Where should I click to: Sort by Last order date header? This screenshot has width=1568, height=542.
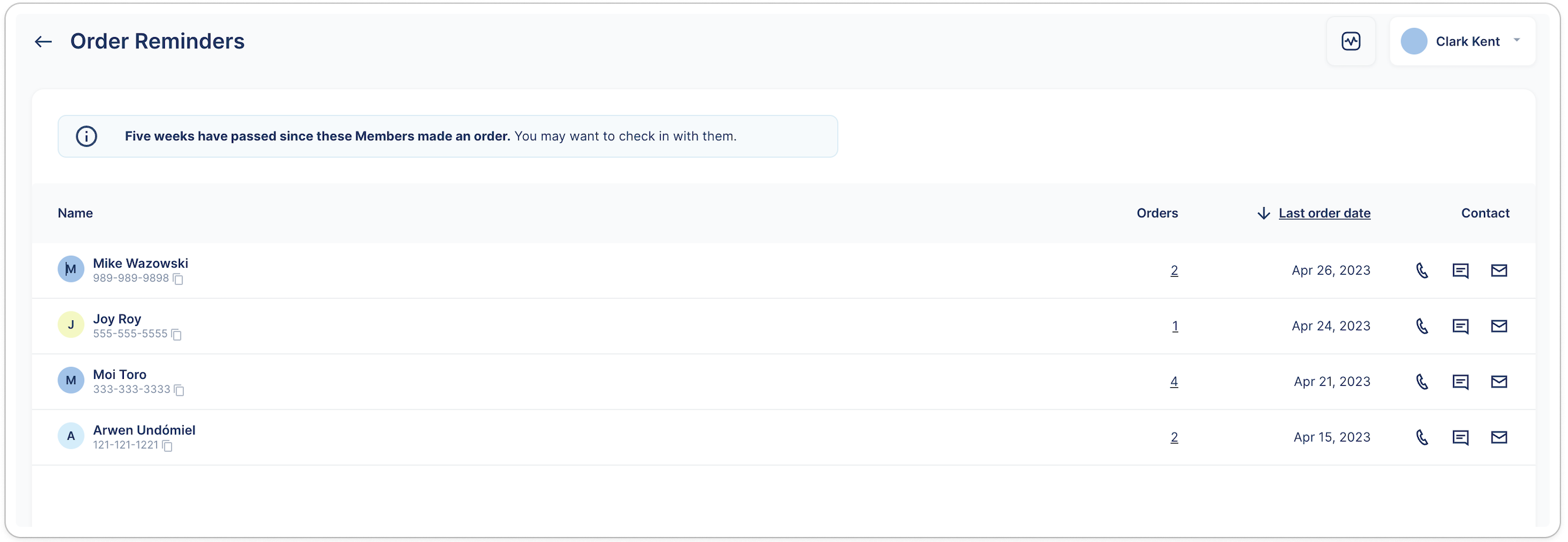1324,214
